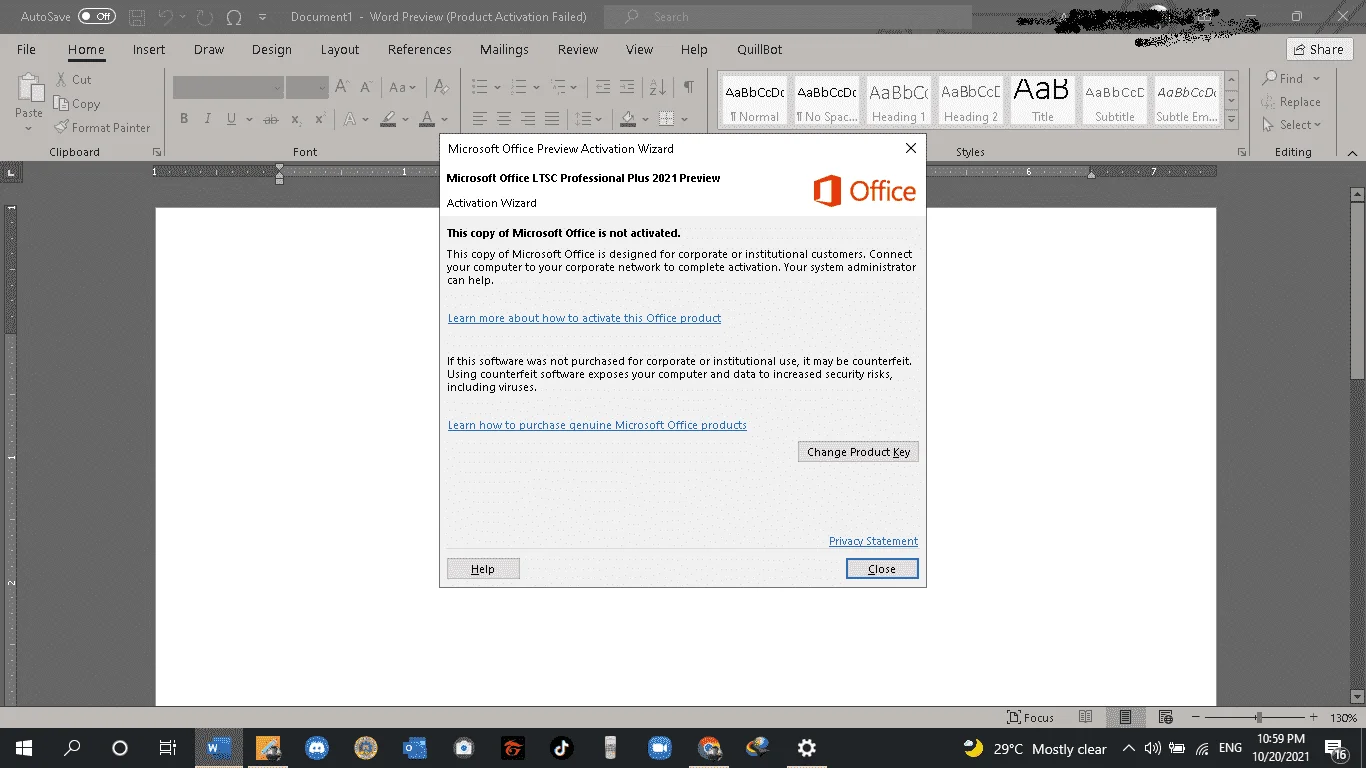Open the Privacy Statement link
The image size is (1366, 768).
873,541
